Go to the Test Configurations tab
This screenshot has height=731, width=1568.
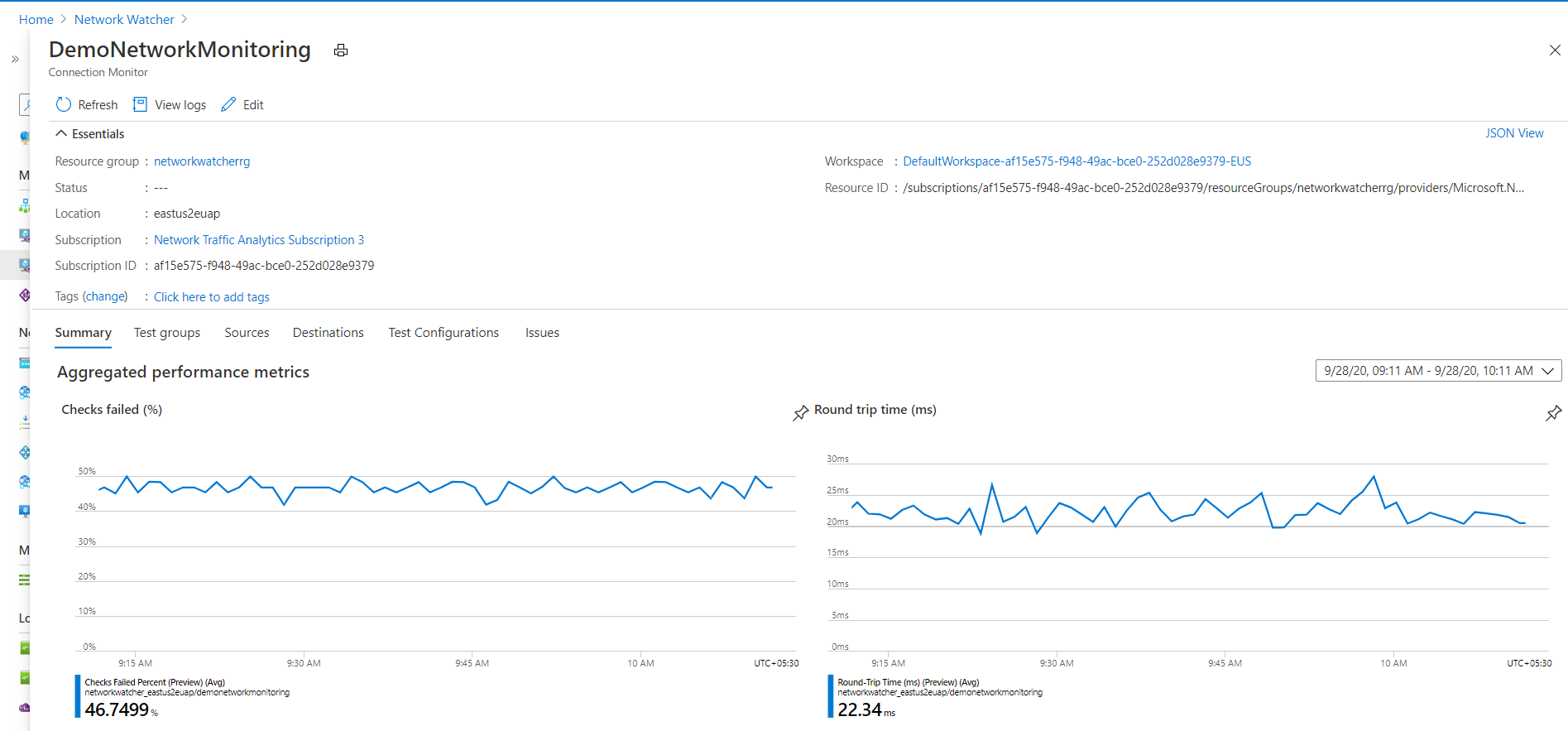(444, 333)
